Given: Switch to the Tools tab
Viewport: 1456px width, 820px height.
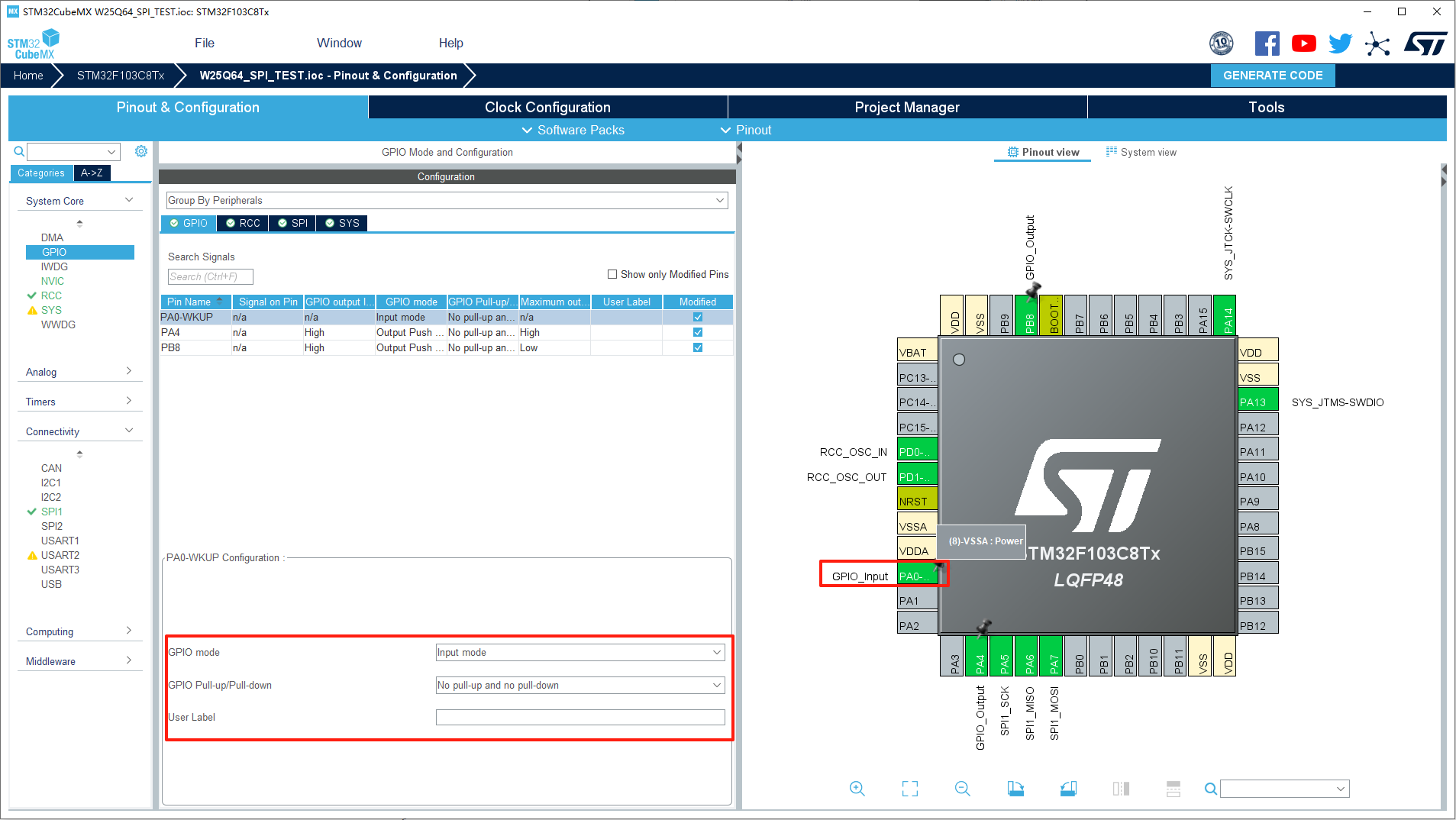Looking at the screenshot, I should pyautogui.click(x=1267, y=107).
